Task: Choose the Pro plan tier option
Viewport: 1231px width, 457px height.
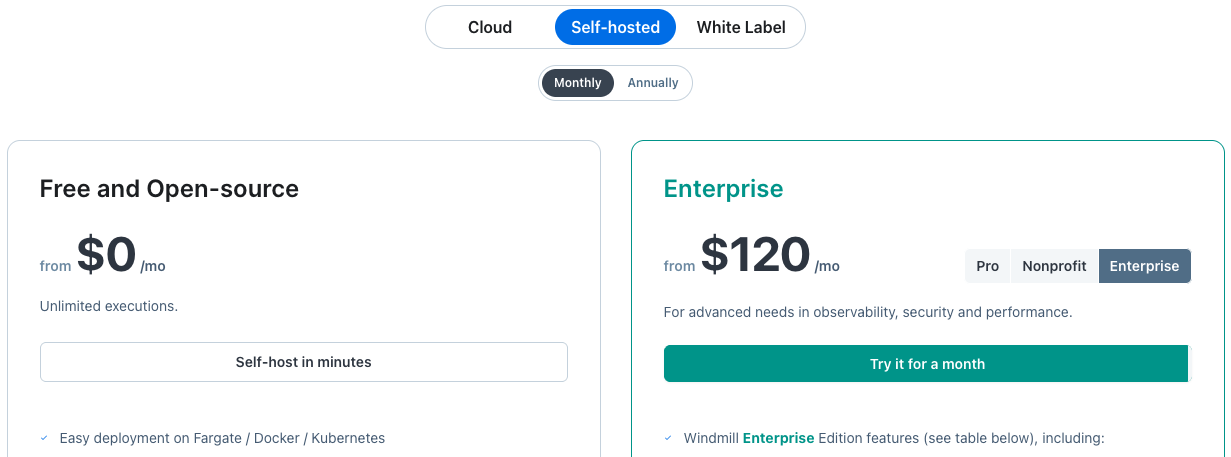Action: [988, 266]
